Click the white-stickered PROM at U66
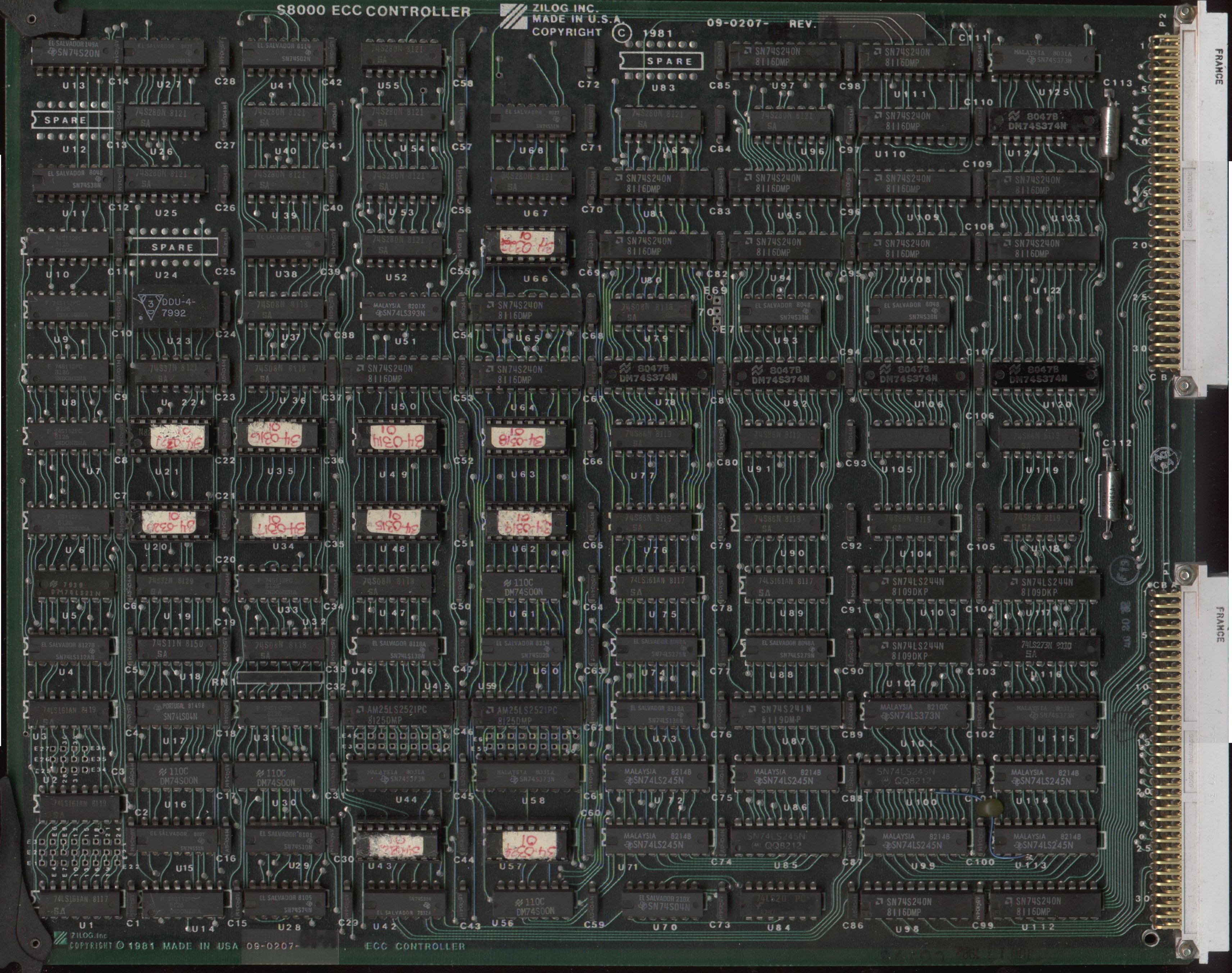The height and width of the screenshot is (973, 1232). click(527, 244)
